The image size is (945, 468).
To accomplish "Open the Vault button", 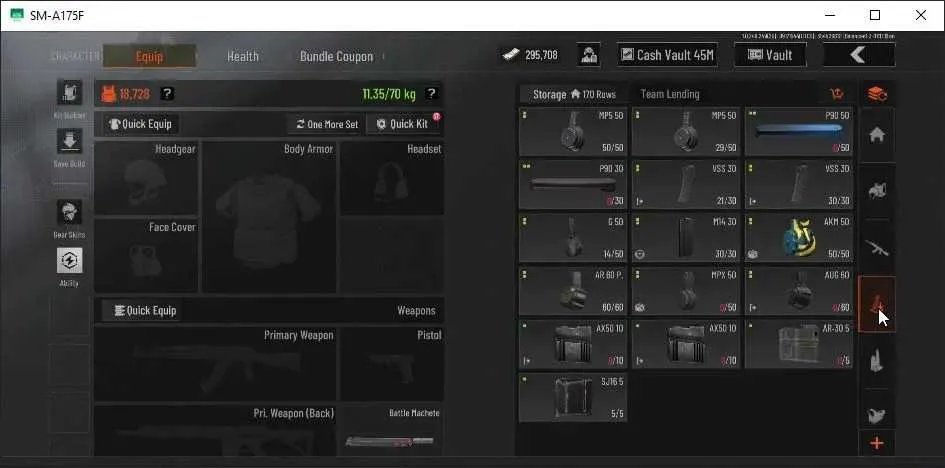I will pyautogui.click(x=770, y=55).
